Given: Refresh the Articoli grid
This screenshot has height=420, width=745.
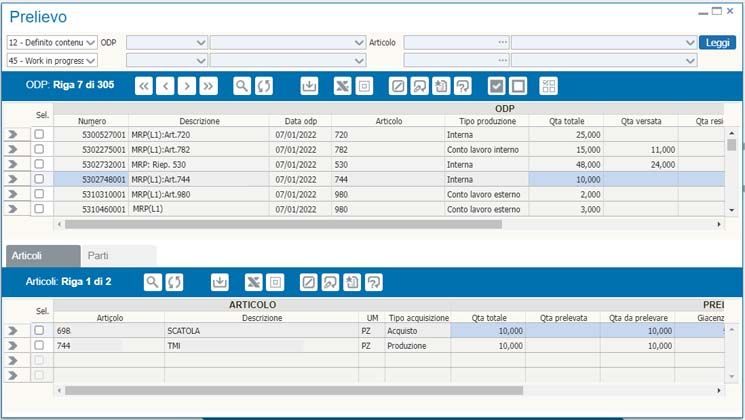Looking at the screenshot, I should pyautogui.click(x=175, y=283).
